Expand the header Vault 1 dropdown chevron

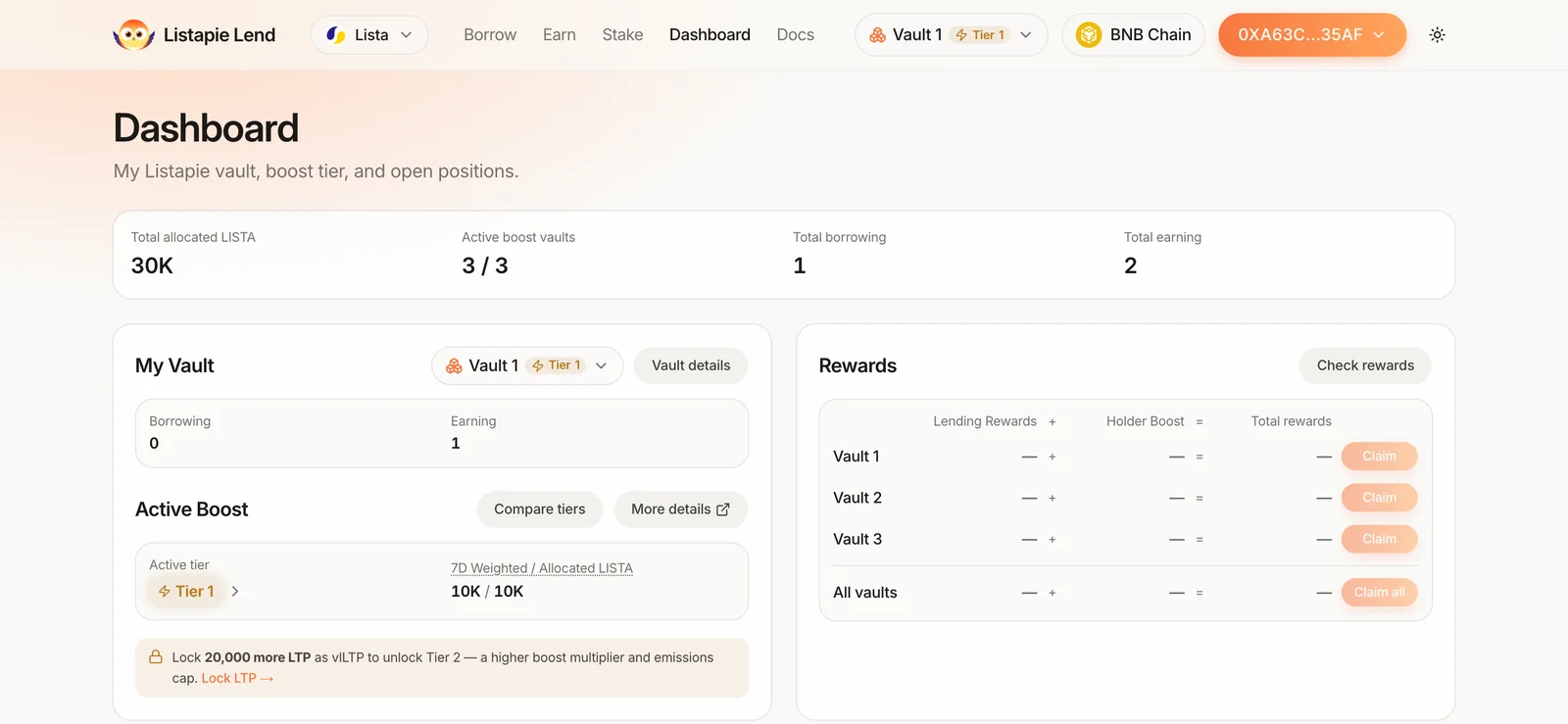(1026, 35)
